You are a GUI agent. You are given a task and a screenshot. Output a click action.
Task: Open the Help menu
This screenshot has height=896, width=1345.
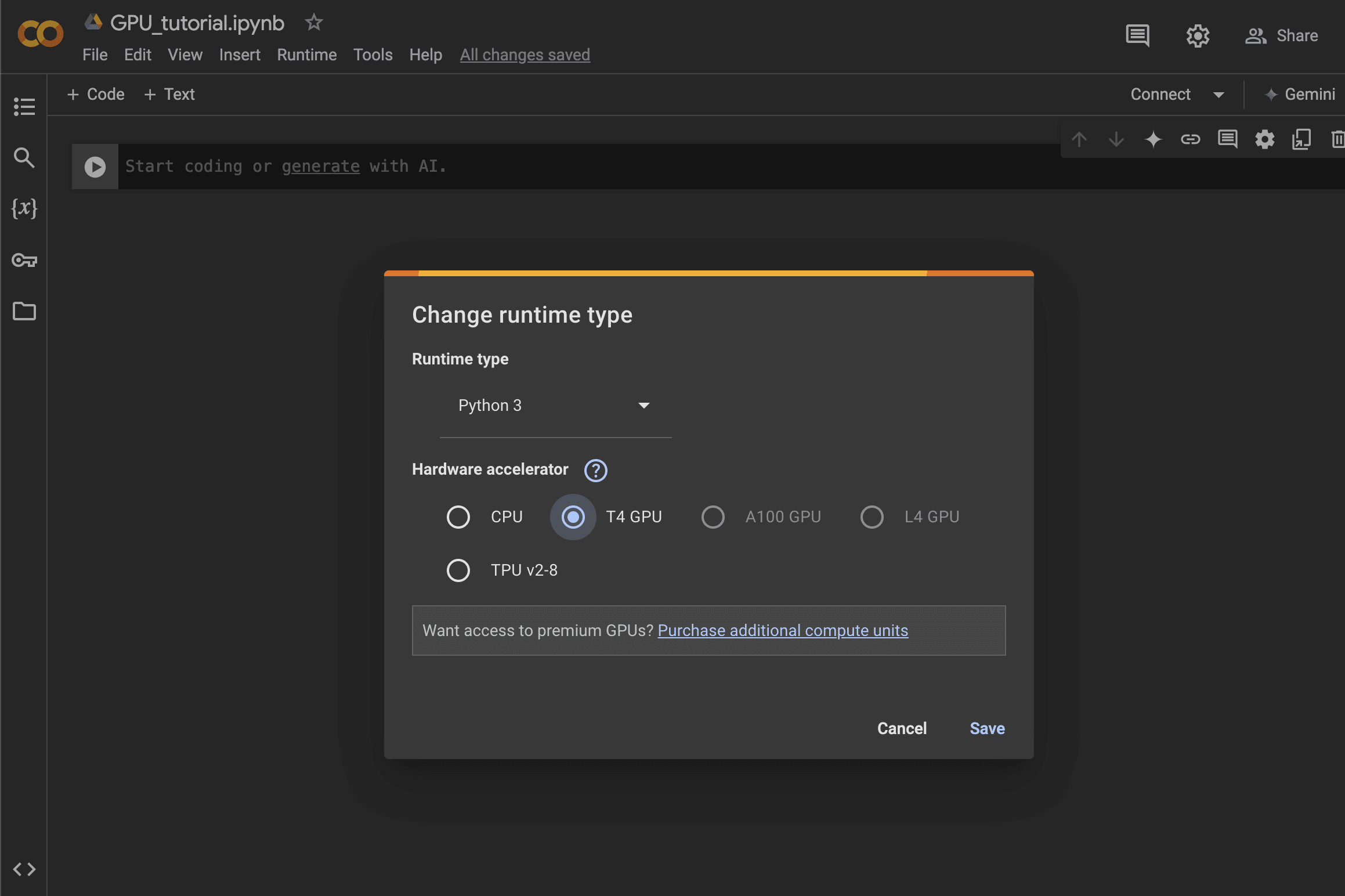426,55
